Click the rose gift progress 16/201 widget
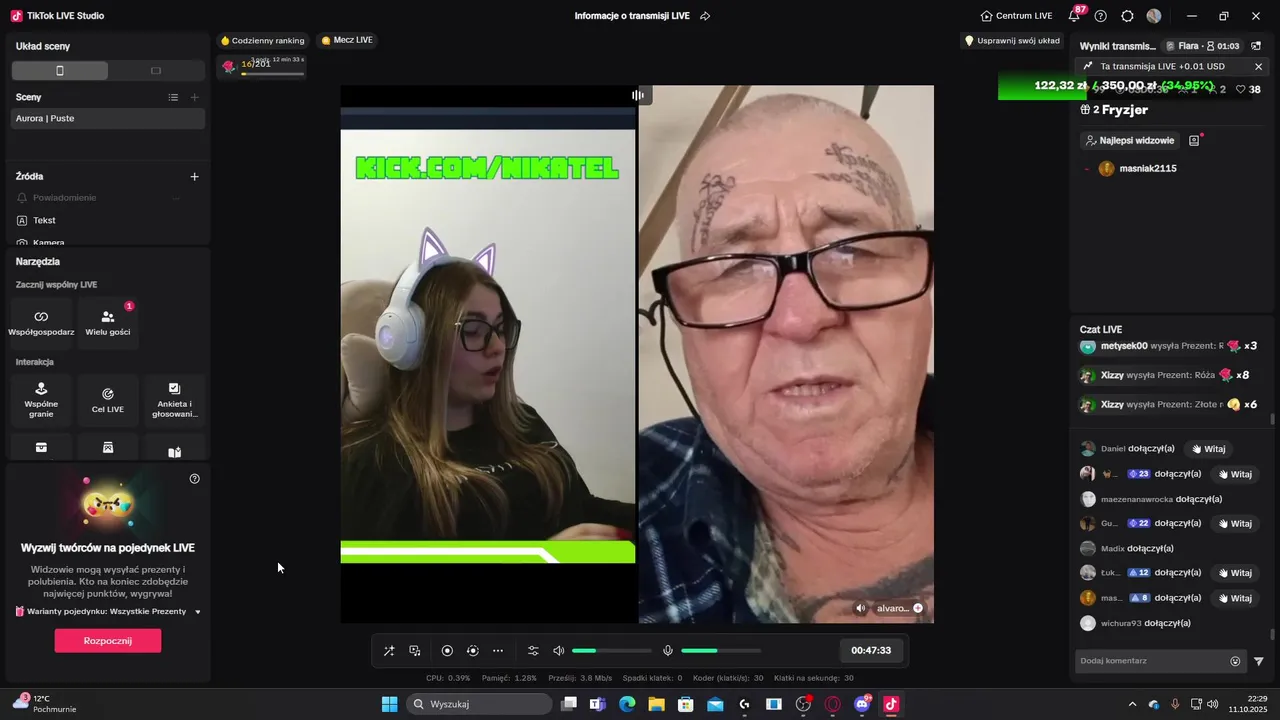The height and width of the screenshot is (720, 1280). pos(262,66)
